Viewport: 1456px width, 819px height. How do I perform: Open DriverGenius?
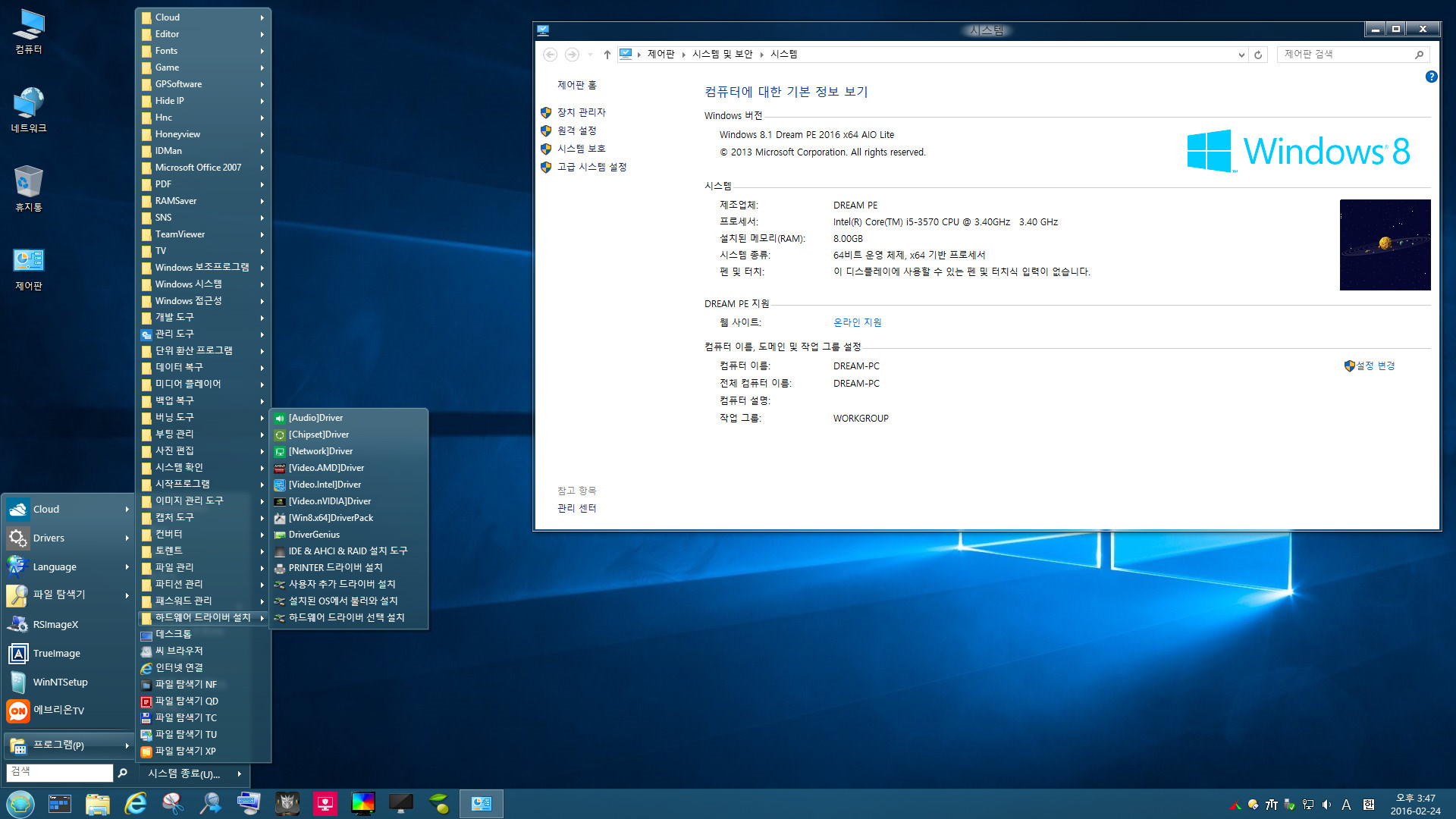(x=349, y=535)
